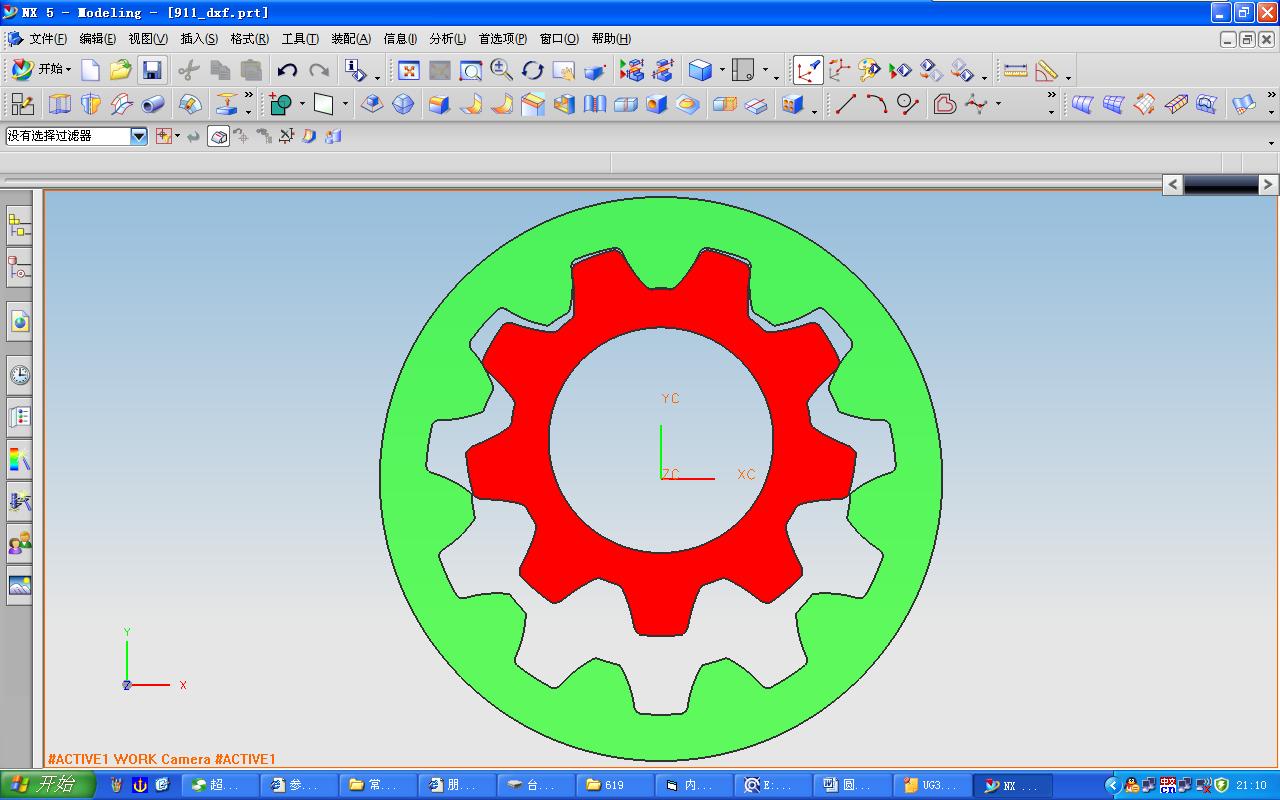1280x800 pixels.
Task: Expand the curve toolbar overflow chevron
Action: click(1051, 97)
